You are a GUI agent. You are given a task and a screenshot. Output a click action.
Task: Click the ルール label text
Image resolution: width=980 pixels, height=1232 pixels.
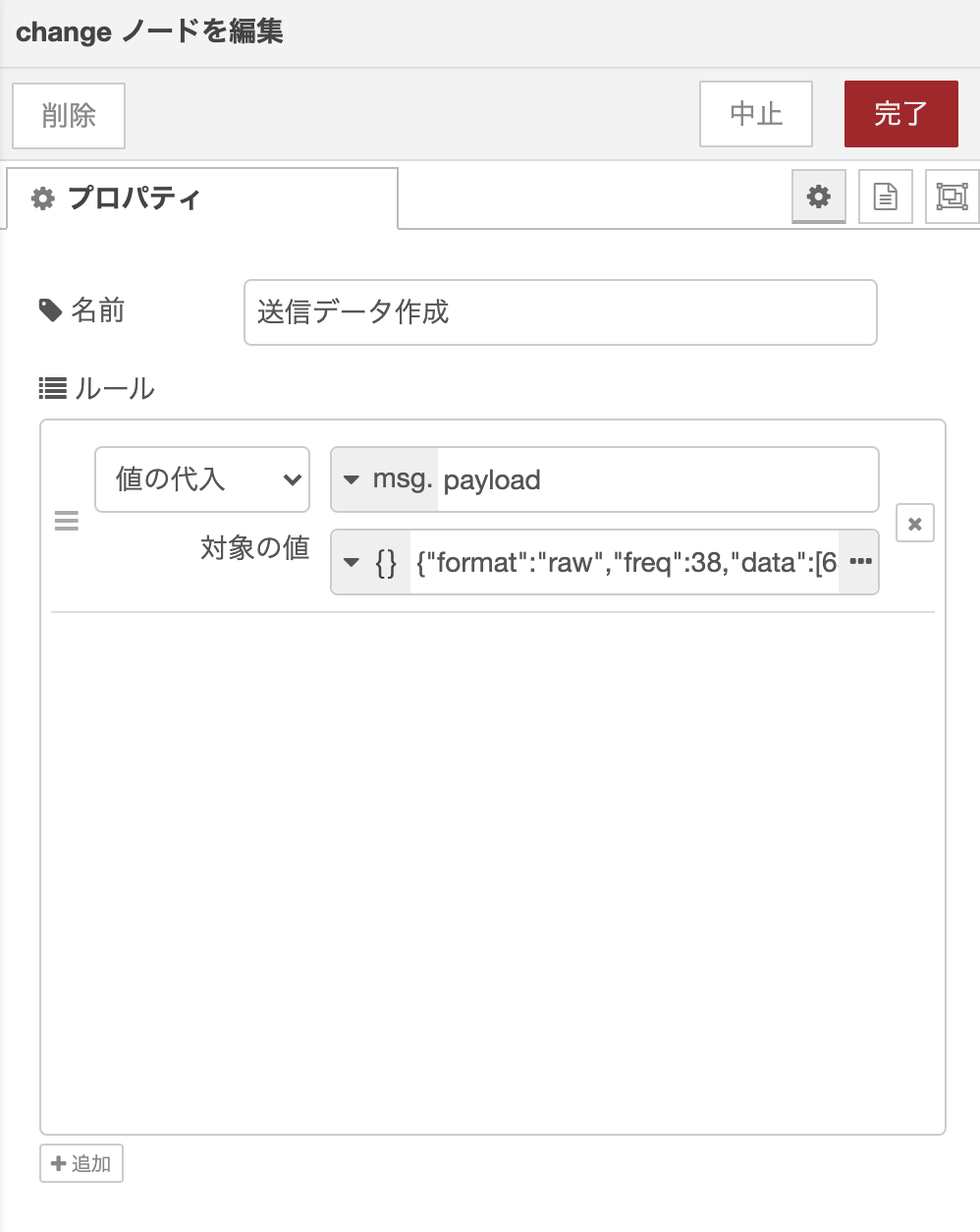point(115,388)
